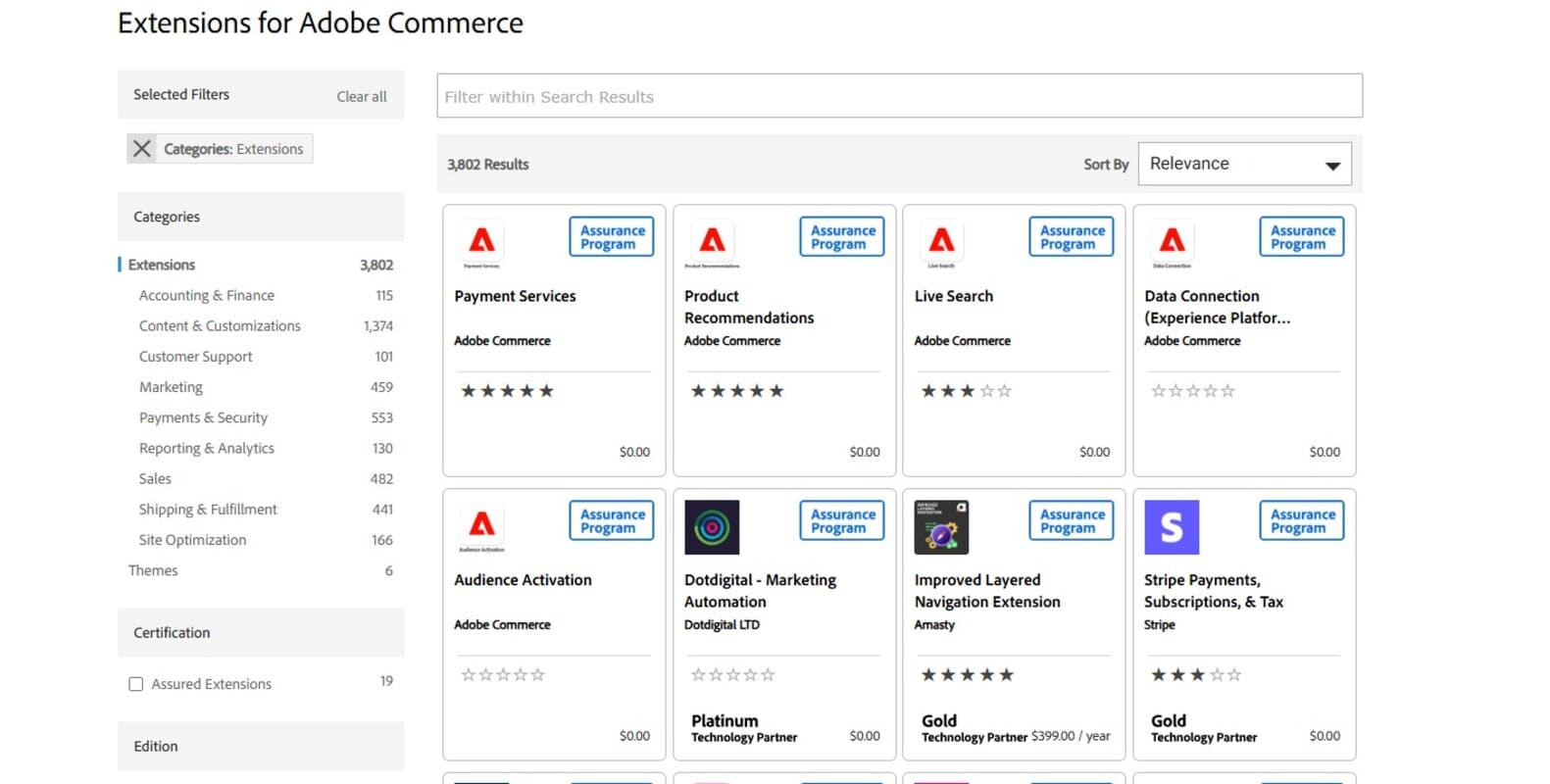
Task: Open the Live Search extension title
Action: pyautogui.click(x=954, y=296)
